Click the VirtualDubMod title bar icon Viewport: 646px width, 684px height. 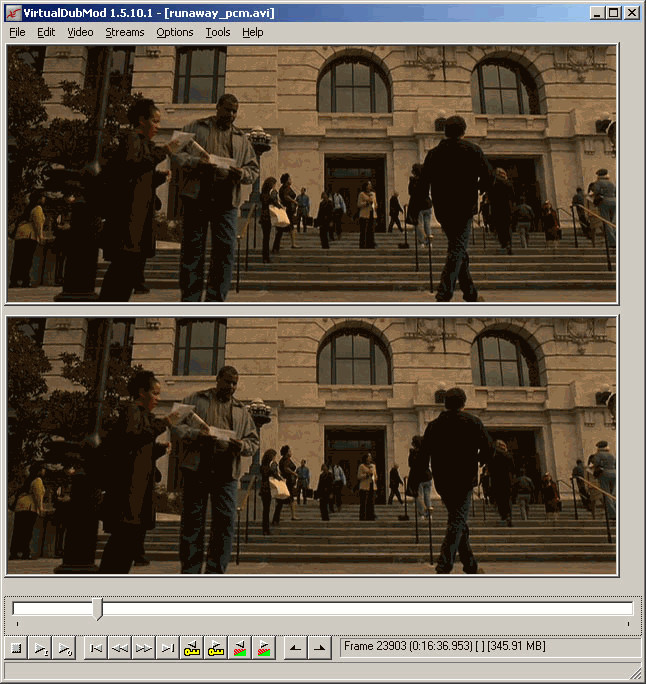(x=13, y=13)
